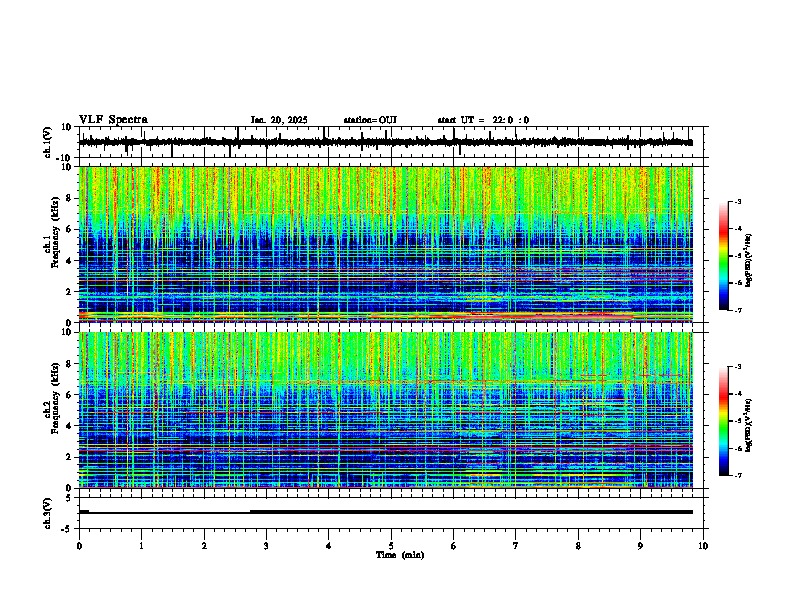Click the 'station=OUI' label
Screen dimensions: 792x612
370,120
